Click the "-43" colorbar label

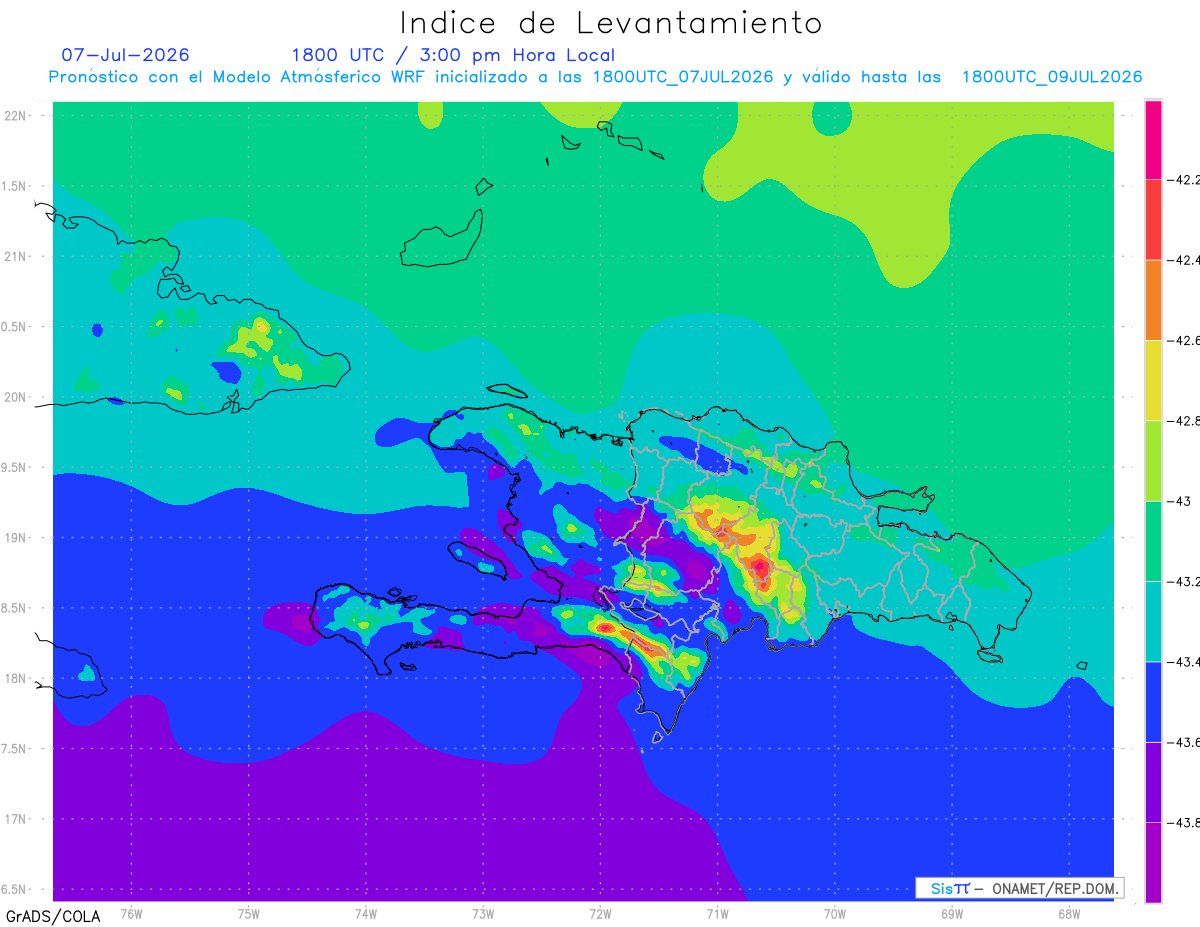coord(1180,501)
